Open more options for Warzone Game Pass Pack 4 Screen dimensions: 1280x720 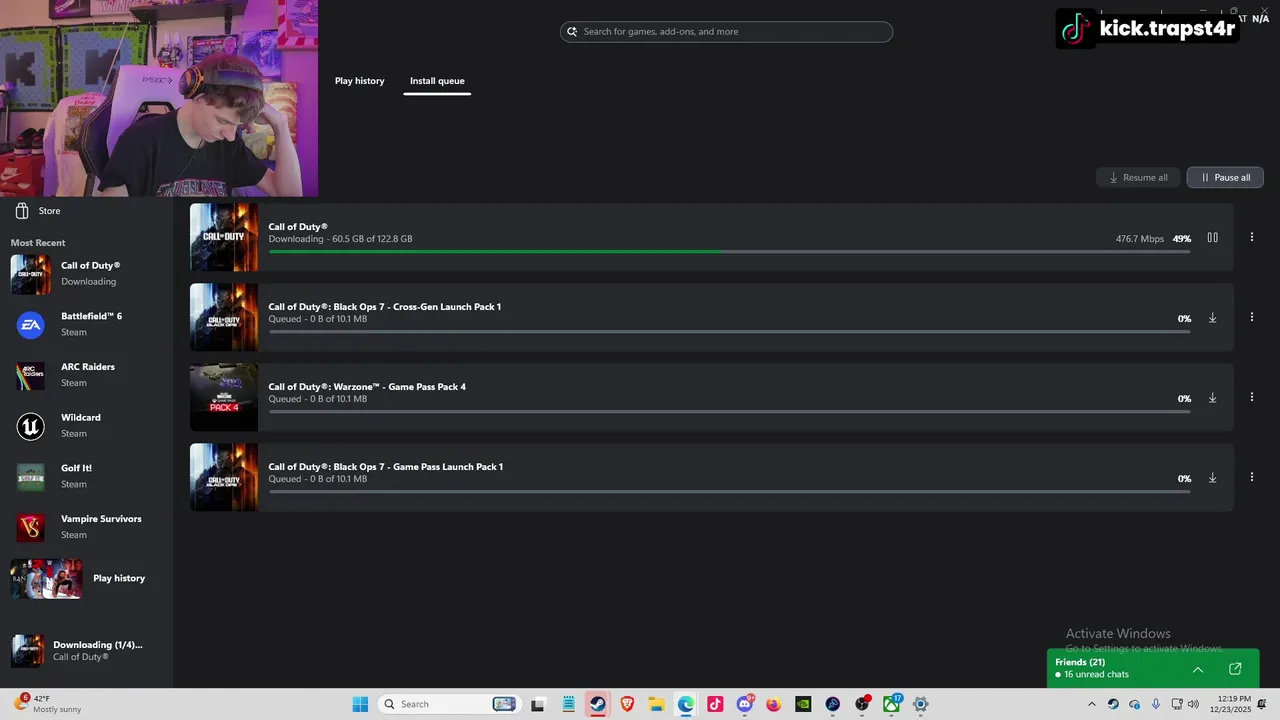1252,398
